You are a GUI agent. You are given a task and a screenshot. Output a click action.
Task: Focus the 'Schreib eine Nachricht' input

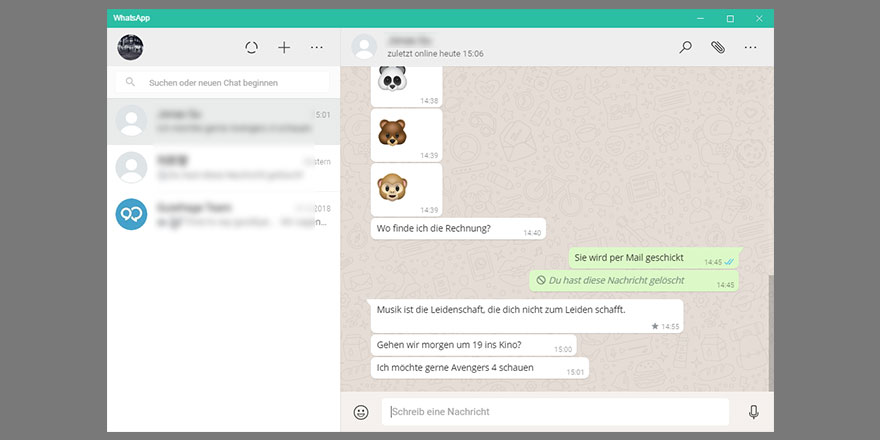(555, 412)
